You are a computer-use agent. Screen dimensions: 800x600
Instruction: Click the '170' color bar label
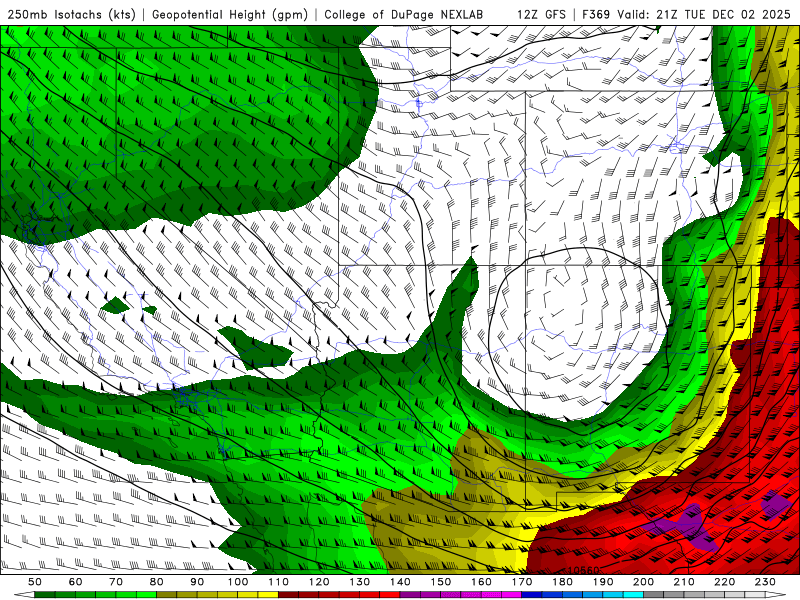(x=522, y=582)
